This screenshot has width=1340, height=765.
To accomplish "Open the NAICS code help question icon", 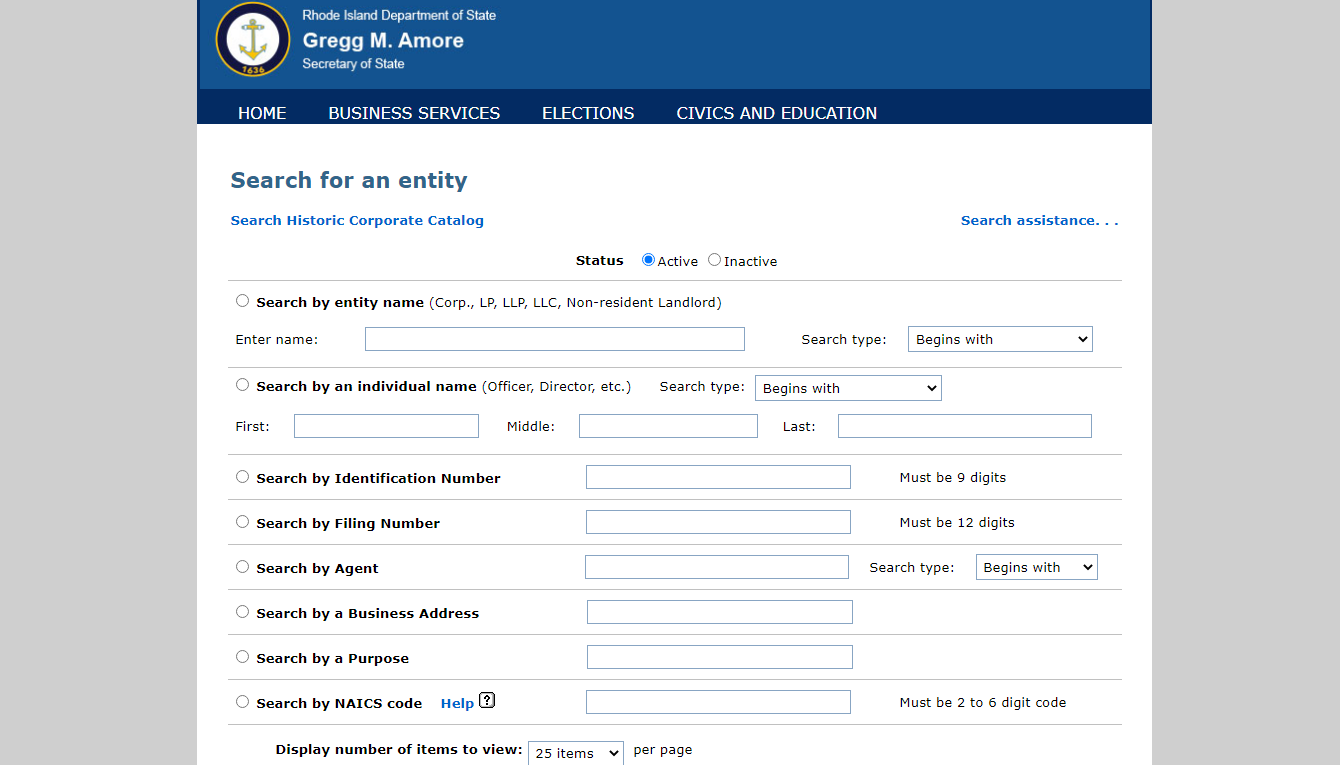I will tap(487, 700).
